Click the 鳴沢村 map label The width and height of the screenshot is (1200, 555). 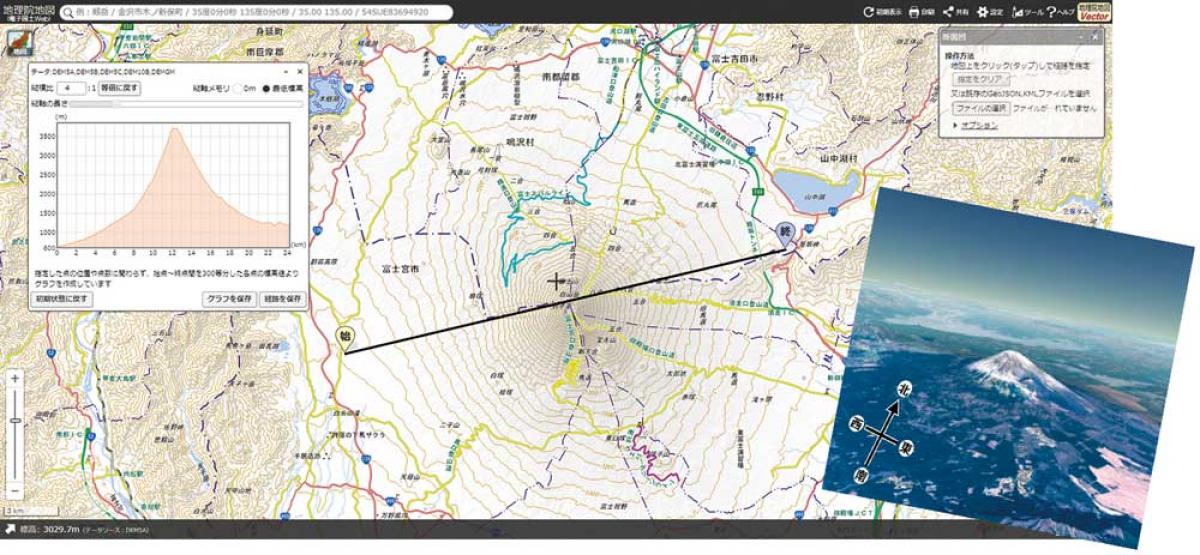522,143
